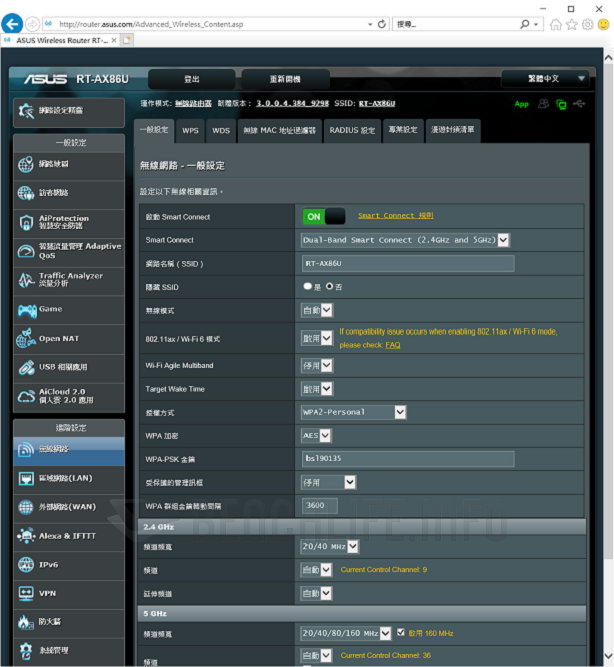Click the browser refresh icon
614x667 pixels.
point(382,24)
